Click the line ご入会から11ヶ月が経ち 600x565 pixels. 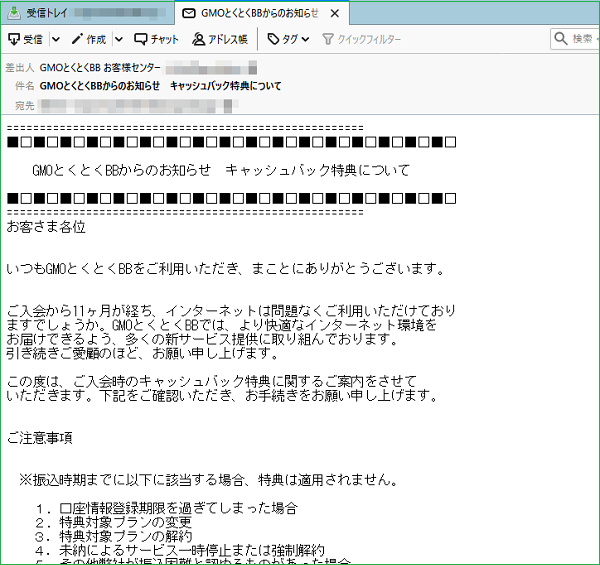coord(231,311)
